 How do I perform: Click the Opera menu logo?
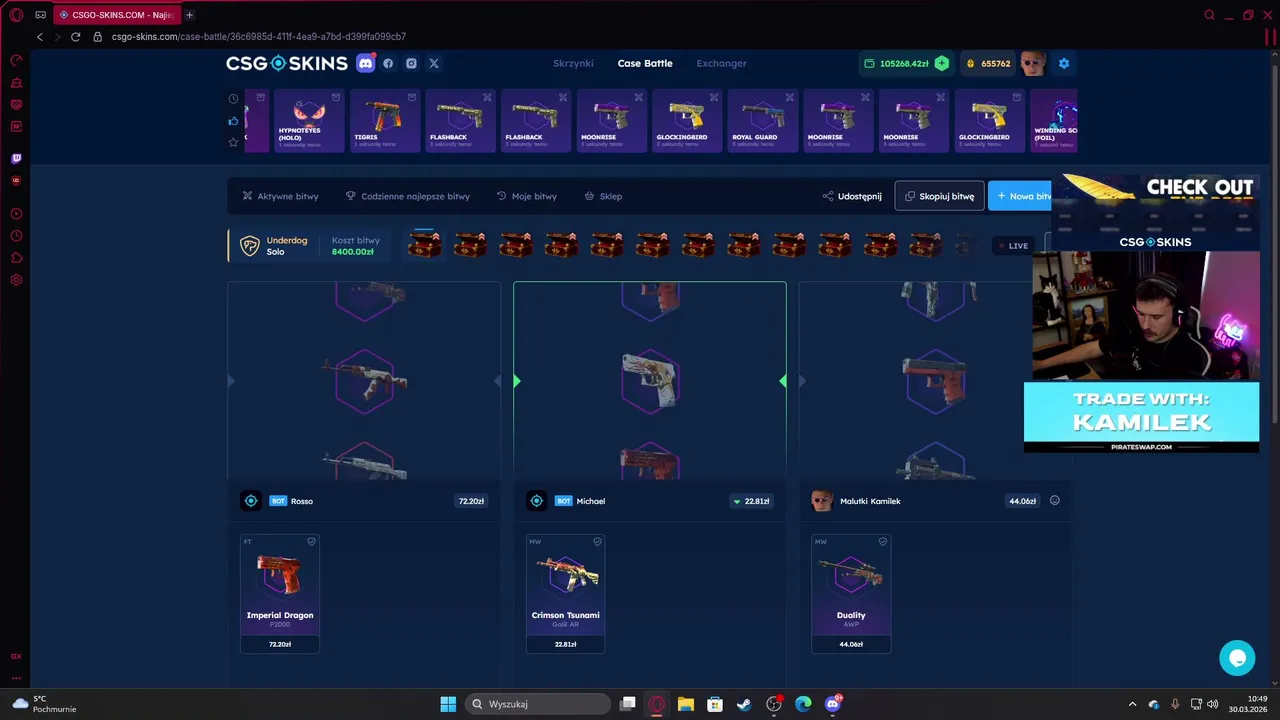click(x=16, y=15)
